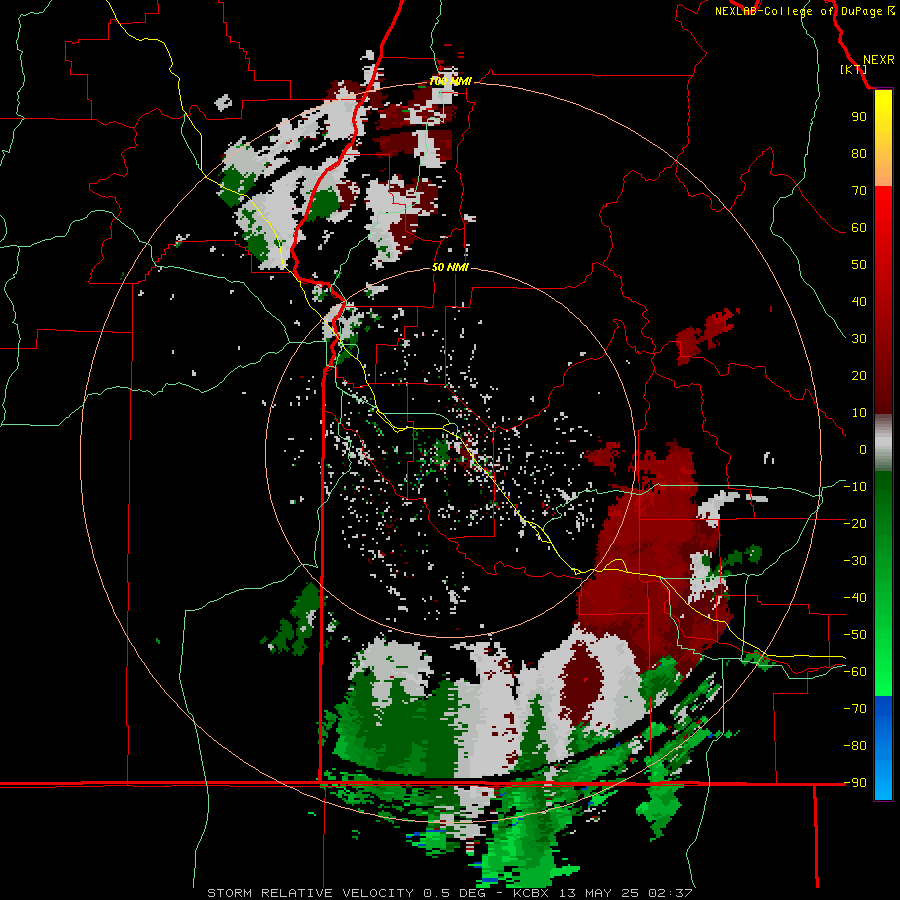Select the 50 NMI range ring label
Viewport: 900px width, 900px height.
(x=451, y=267)
